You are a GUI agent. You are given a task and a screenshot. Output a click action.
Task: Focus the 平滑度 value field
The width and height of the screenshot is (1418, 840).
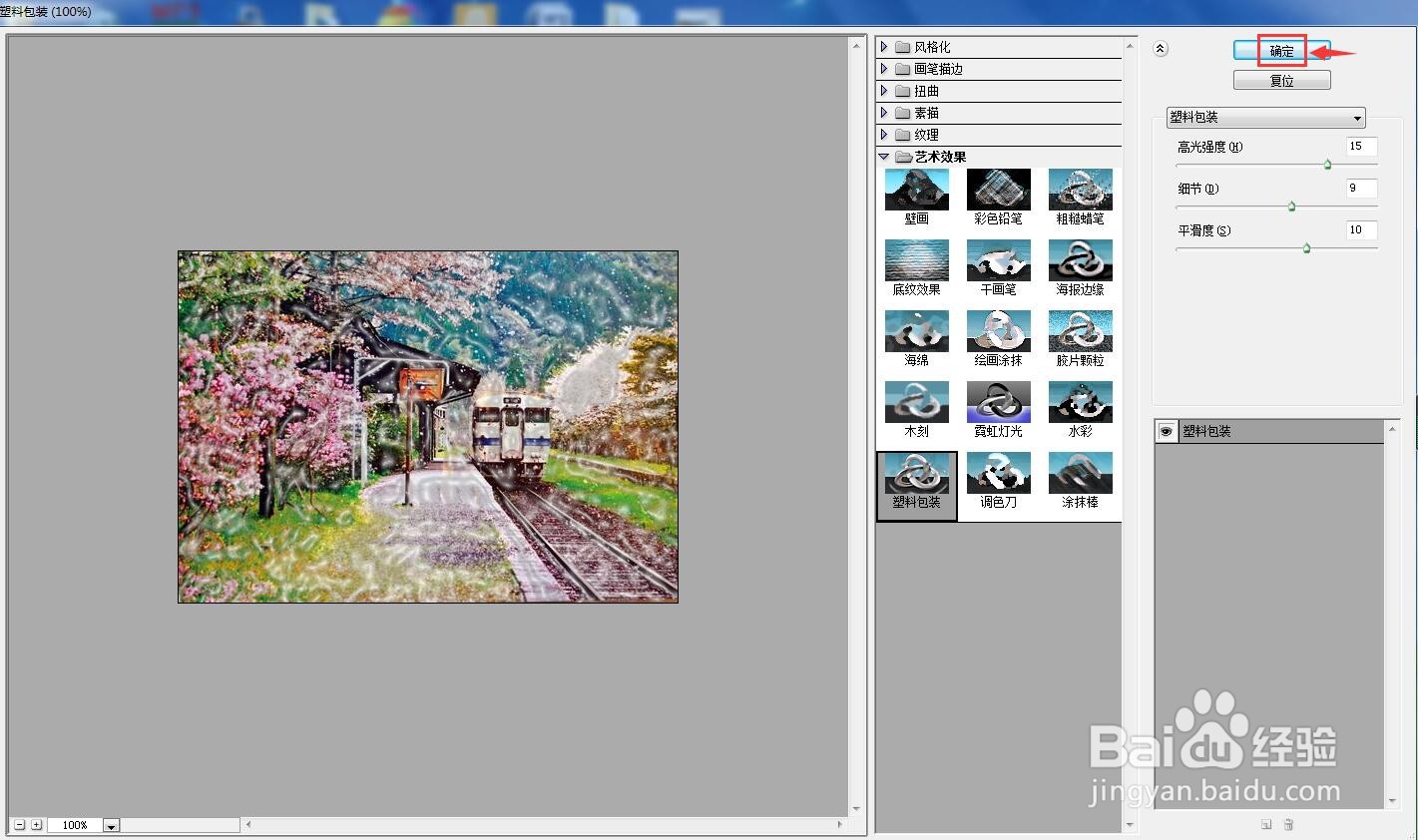(x=1361, y=230)
